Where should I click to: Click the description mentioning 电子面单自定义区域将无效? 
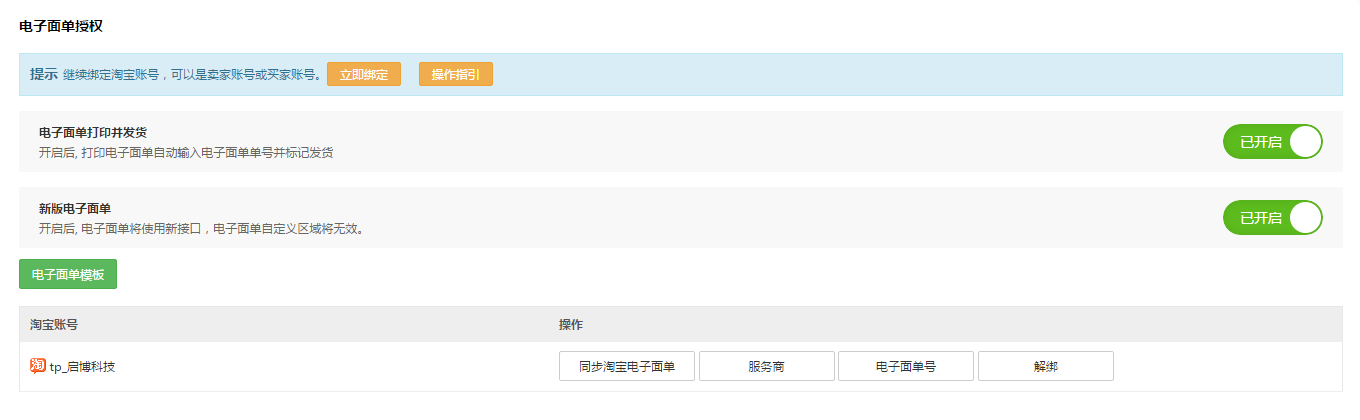pos(201,228)
